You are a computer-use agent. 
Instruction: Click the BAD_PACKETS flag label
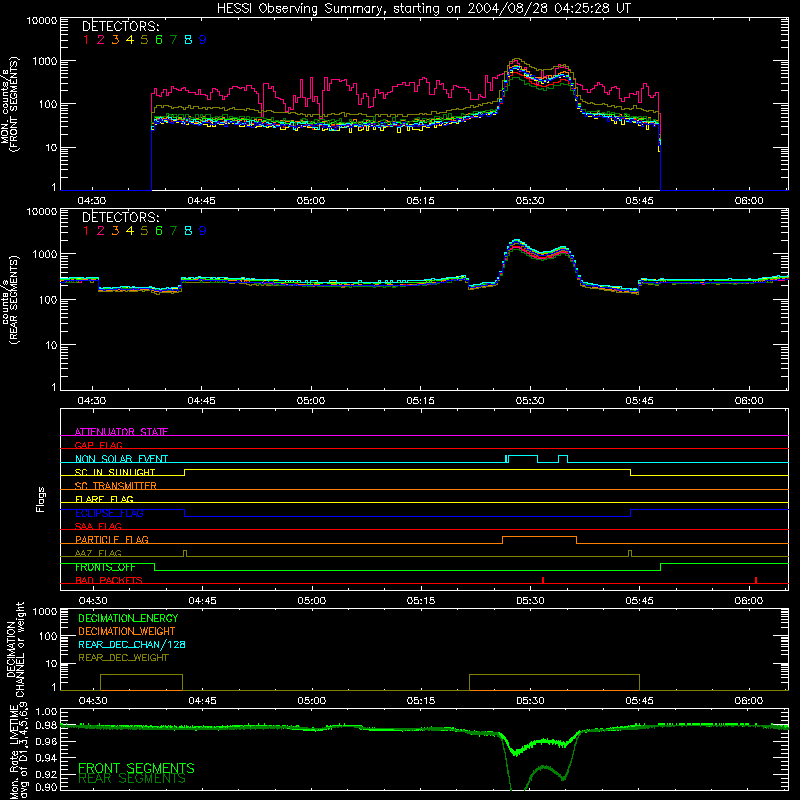pyautogui.click(x=109, y=580)
